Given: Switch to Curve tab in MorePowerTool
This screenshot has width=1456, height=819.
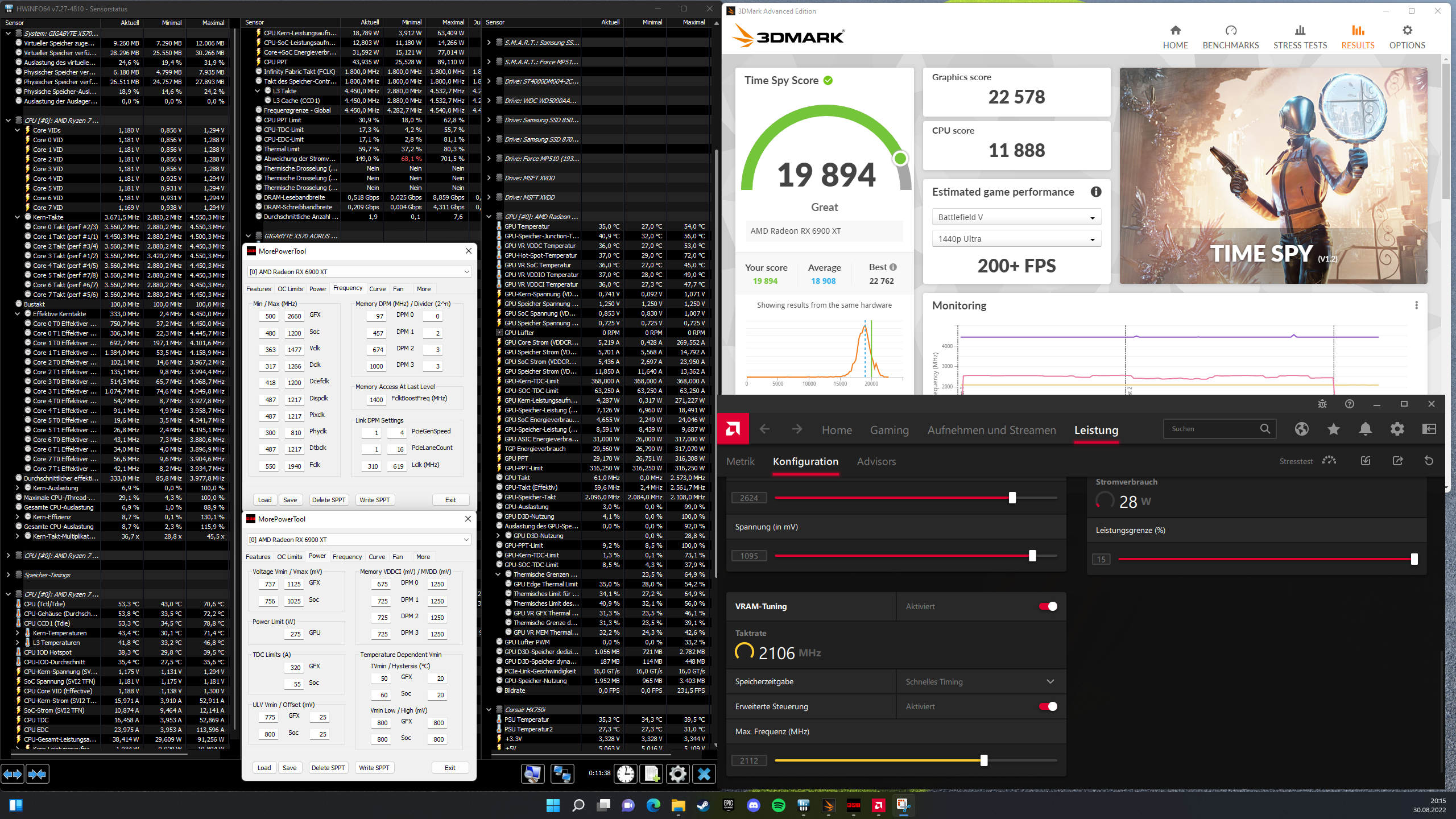Looking at the screenshot, I should click(377, 289).
